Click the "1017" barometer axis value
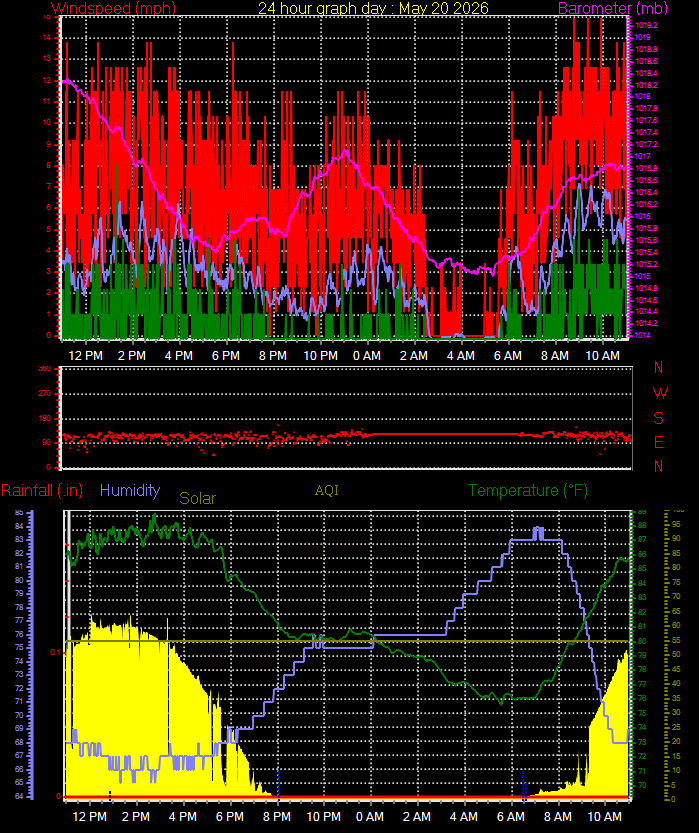The image size is (699, 833). coord(643,156)
